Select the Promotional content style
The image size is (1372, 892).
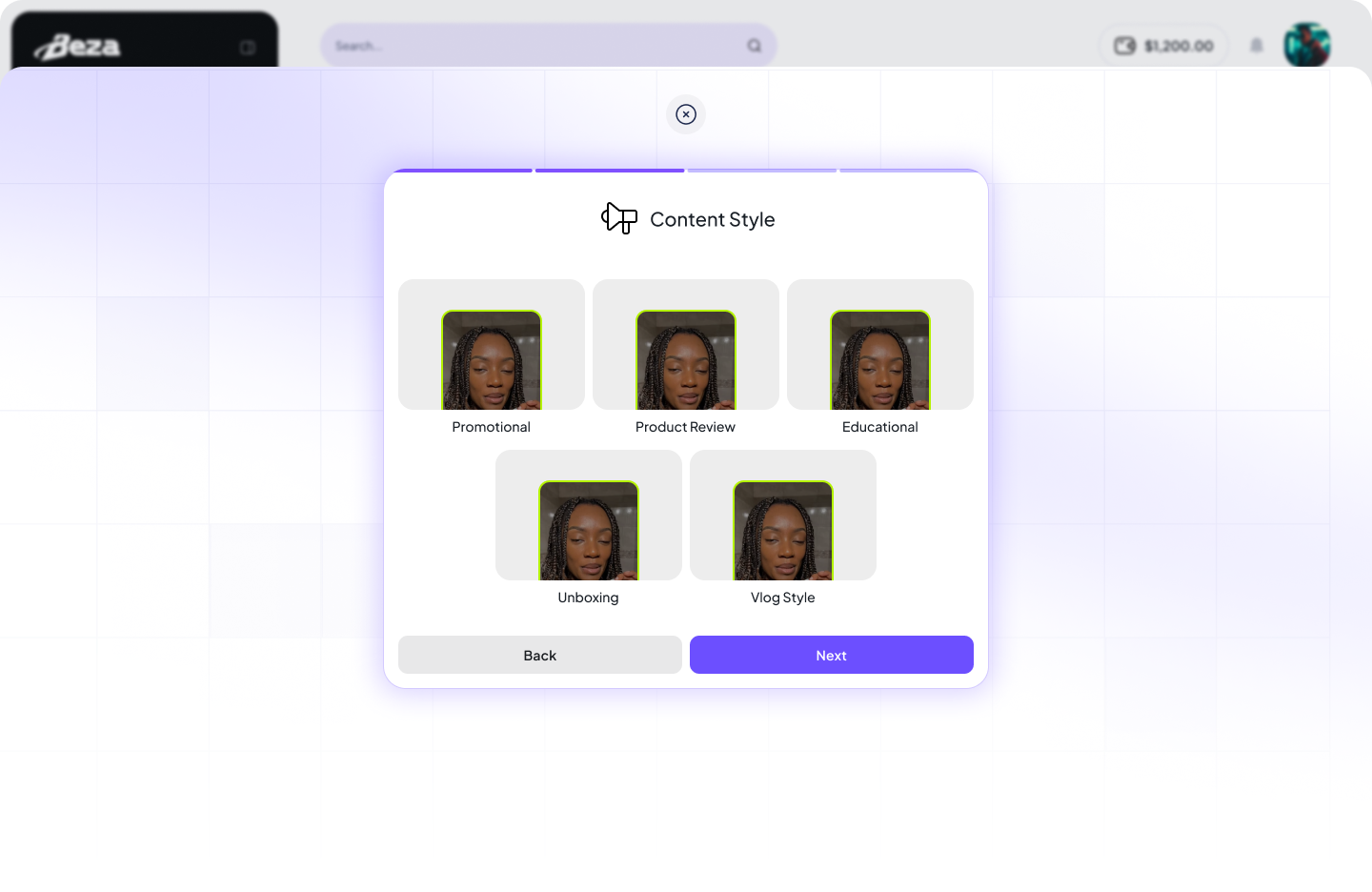492,357
